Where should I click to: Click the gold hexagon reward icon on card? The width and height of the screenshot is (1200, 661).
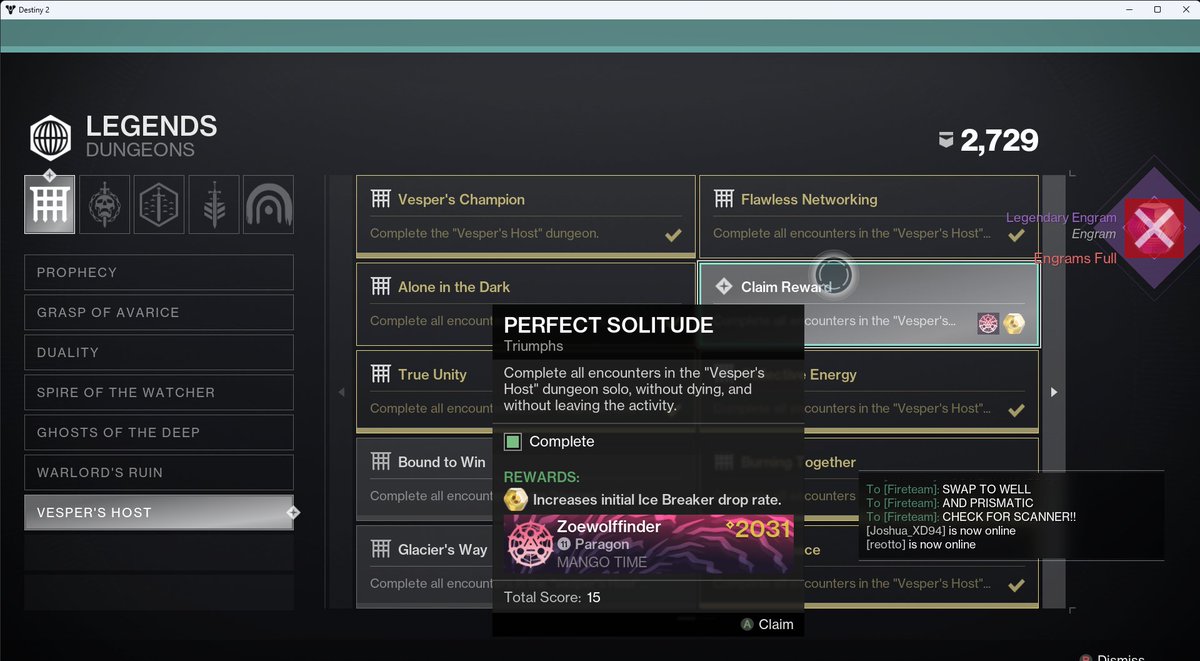coord(1014,322)
